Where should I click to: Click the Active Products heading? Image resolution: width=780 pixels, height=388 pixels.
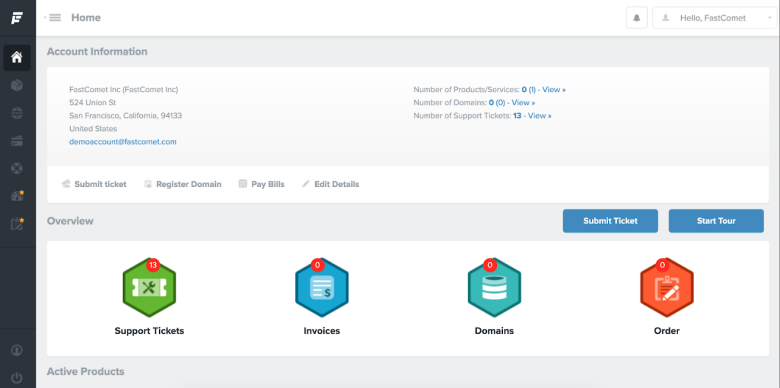[x=86, y=372]
